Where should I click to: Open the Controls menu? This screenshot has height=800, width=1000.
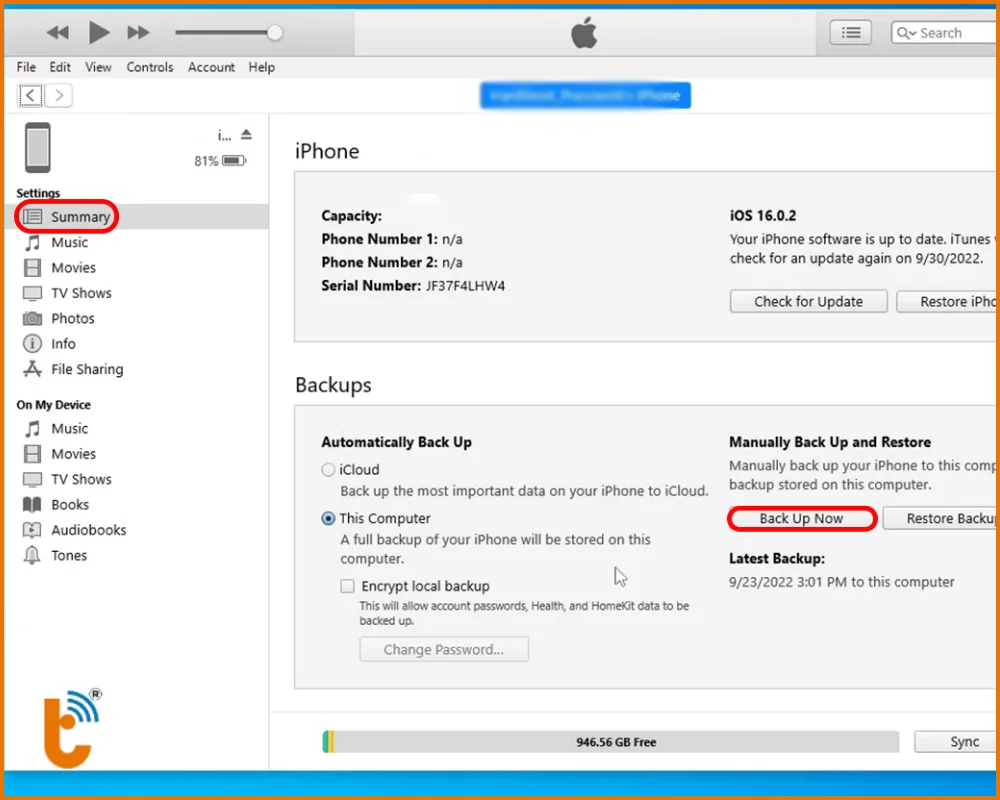(x=150, y=67)
